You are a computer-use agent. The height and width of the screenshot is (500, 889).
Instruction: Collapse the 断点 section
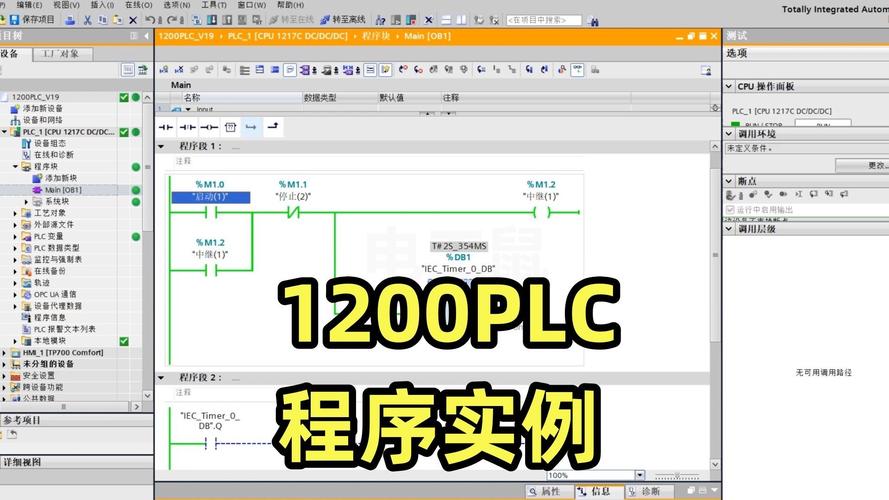(729, 181)
